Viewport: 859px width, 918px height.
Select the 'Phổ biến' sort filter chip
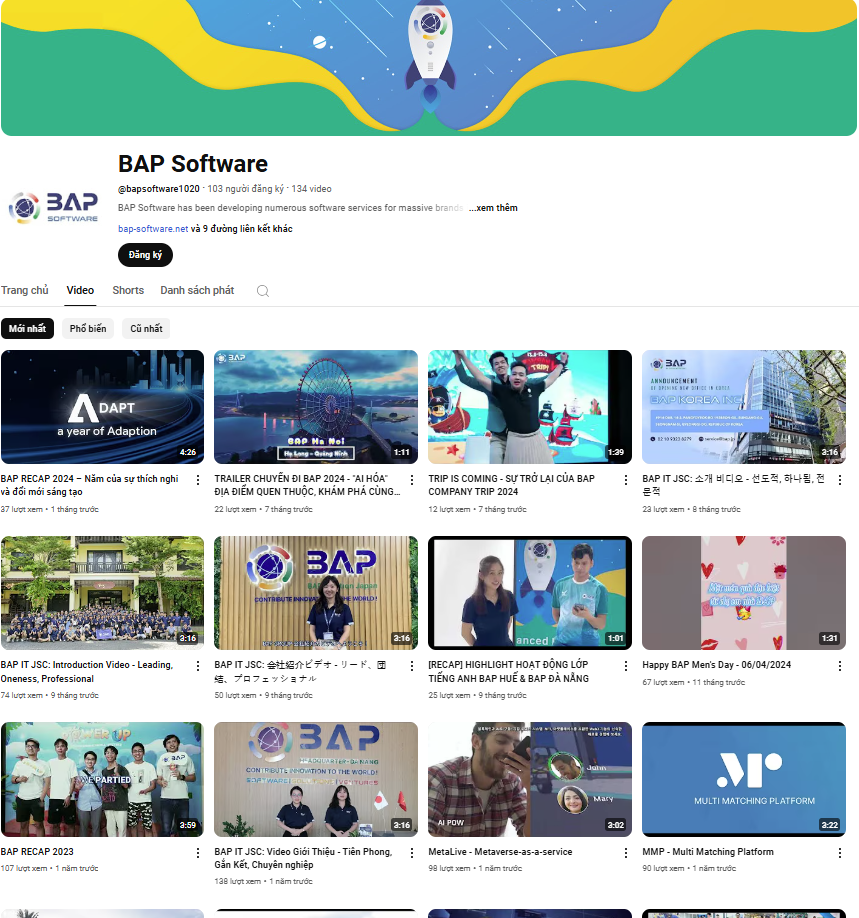coord(88,329)
